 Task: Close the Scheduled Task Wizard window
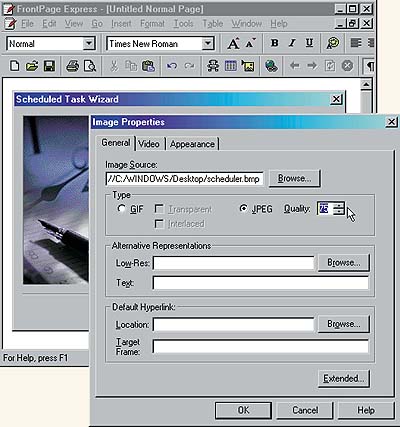coord(336,99)
